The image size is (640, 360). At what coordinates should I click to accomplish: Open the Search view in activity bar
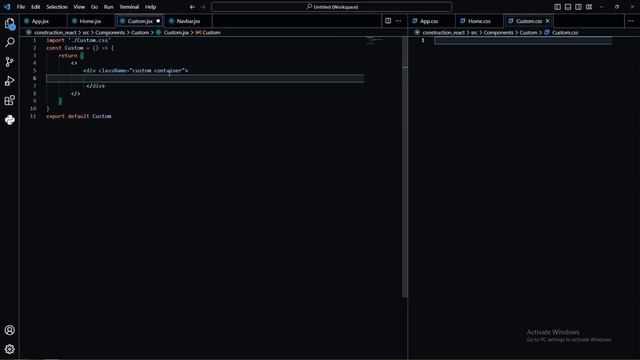coord(9,42)
